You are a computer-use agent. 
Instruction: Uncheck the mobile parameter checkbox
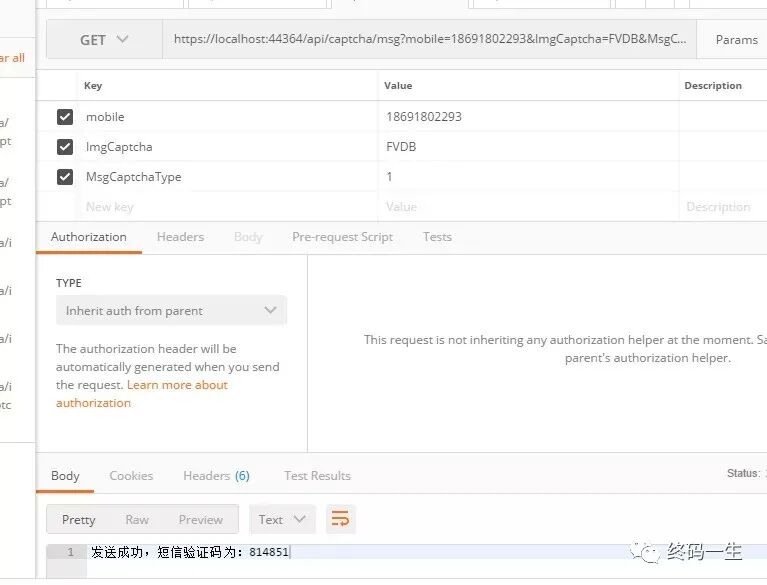click(x=65, y=117)
